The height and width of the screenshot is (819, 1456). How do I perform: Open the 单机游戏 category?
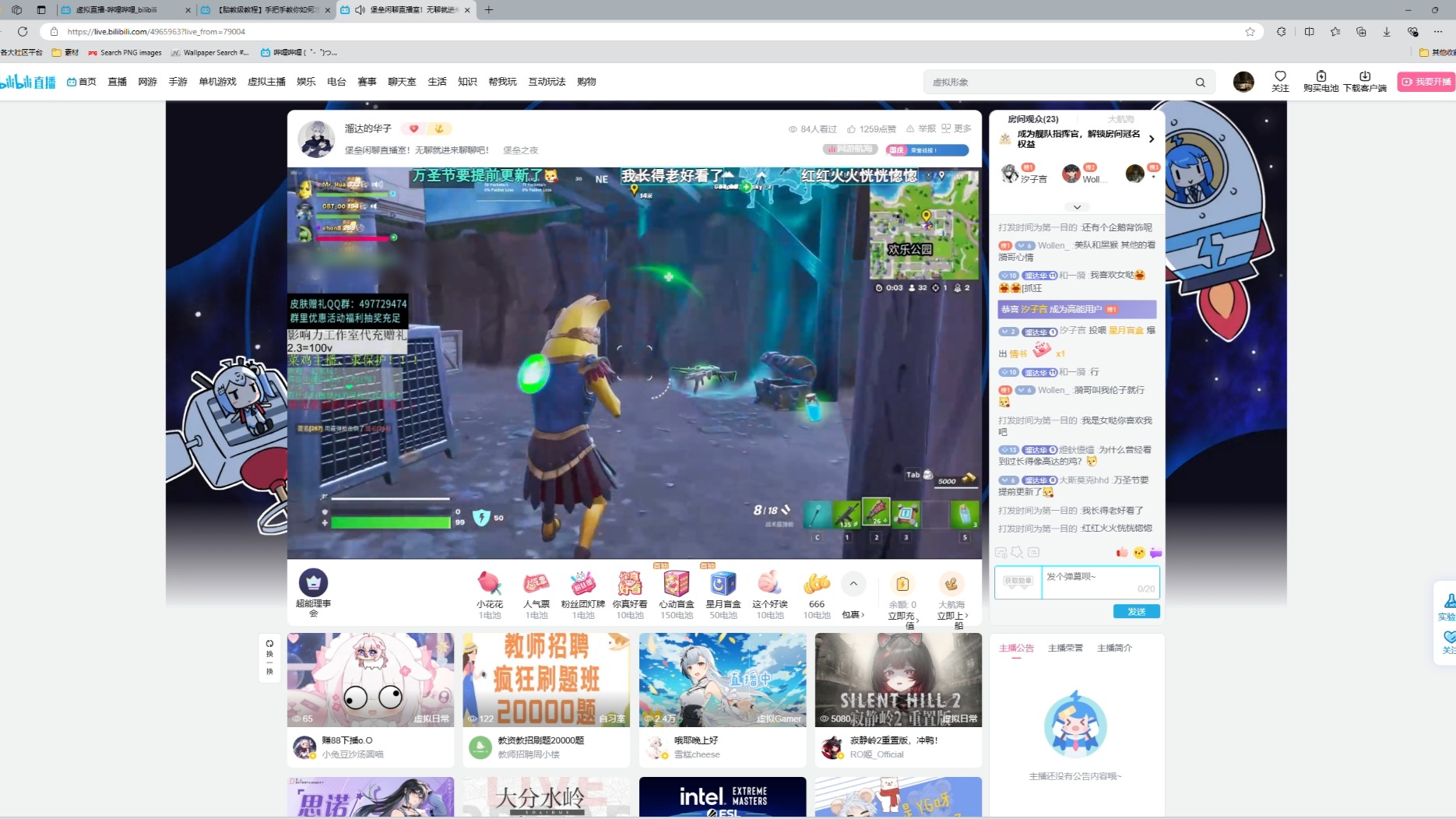tap(217, 82)
